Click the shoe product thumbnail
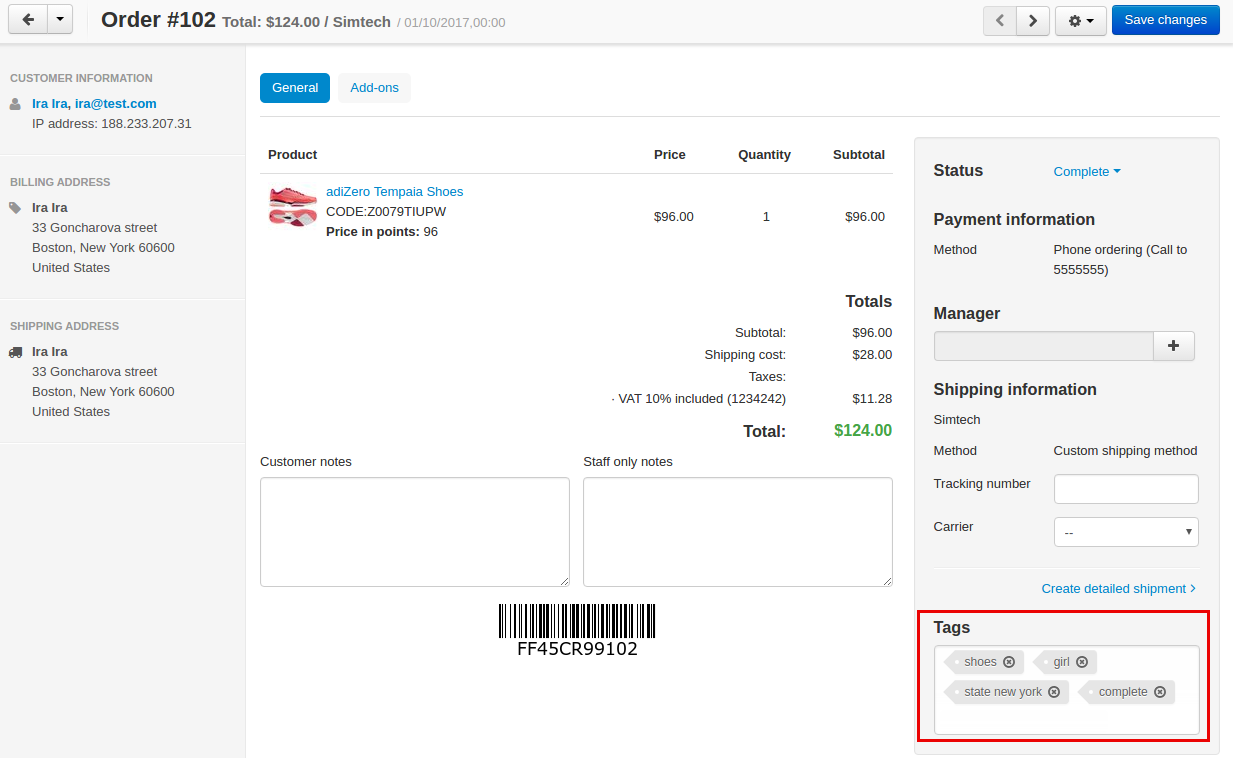Image resolution: width=1233 pixels, height=758 pixels. point(293,206)
